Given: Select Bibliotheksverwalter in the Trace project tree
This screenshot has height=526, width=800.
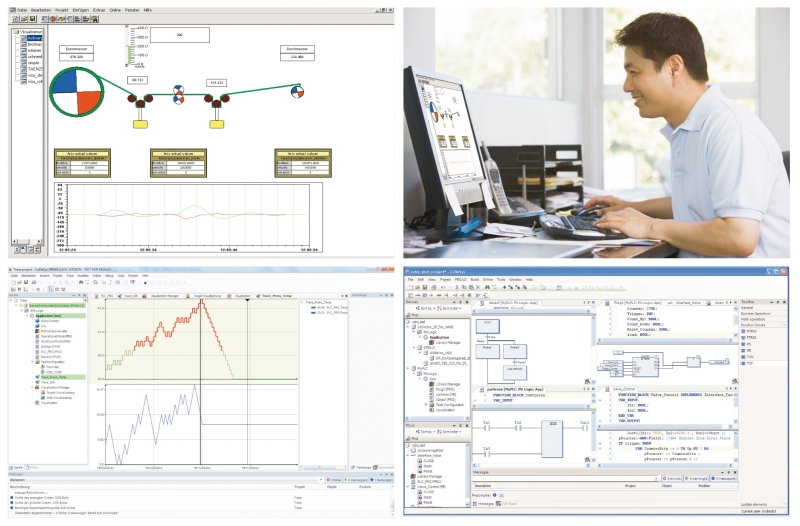Looking at the screenshot, I should (x=54, y=331).
